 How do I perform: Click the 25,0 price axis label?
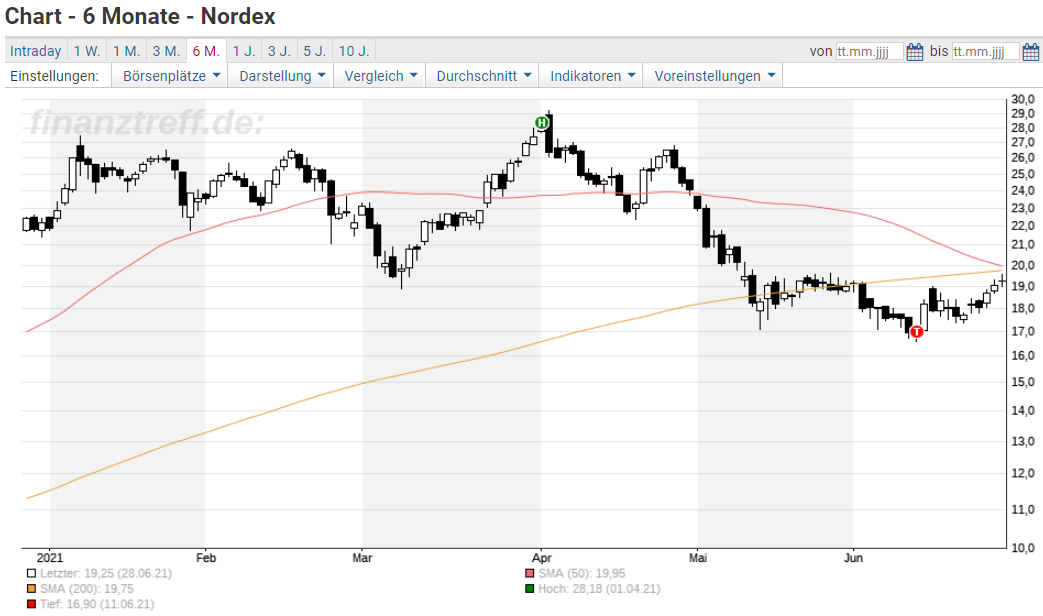(x=1023, y=174)
